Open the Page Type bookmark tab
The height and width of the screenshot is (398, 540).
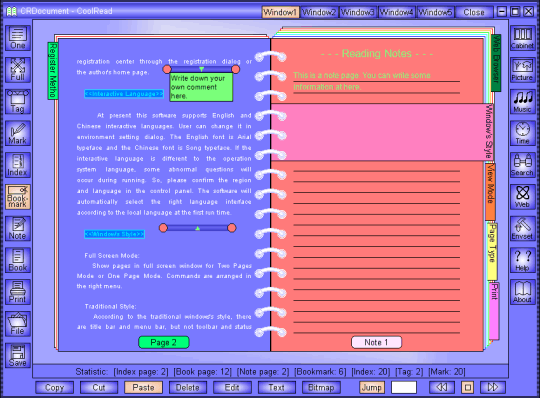click(492, 251)
